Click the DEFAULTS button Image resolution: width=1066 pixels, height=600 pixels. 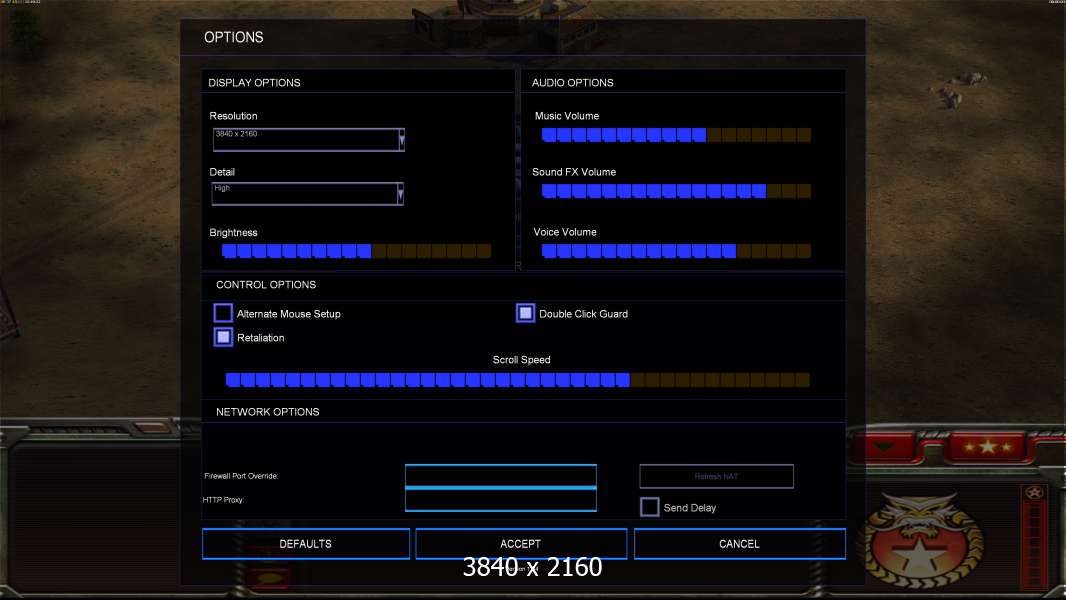click(x=306, y=544)
